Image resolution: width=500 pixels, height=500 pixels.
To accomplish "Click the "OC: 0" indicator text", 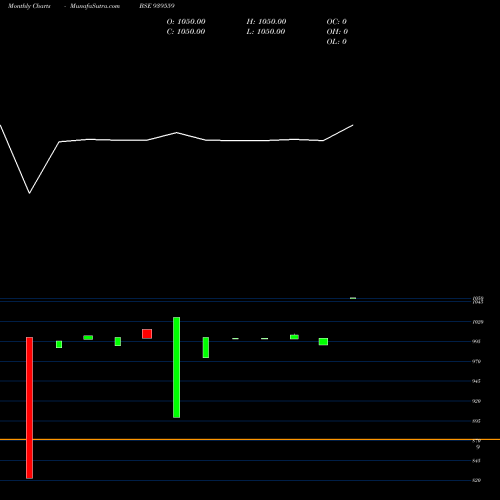I will [337, 22].
